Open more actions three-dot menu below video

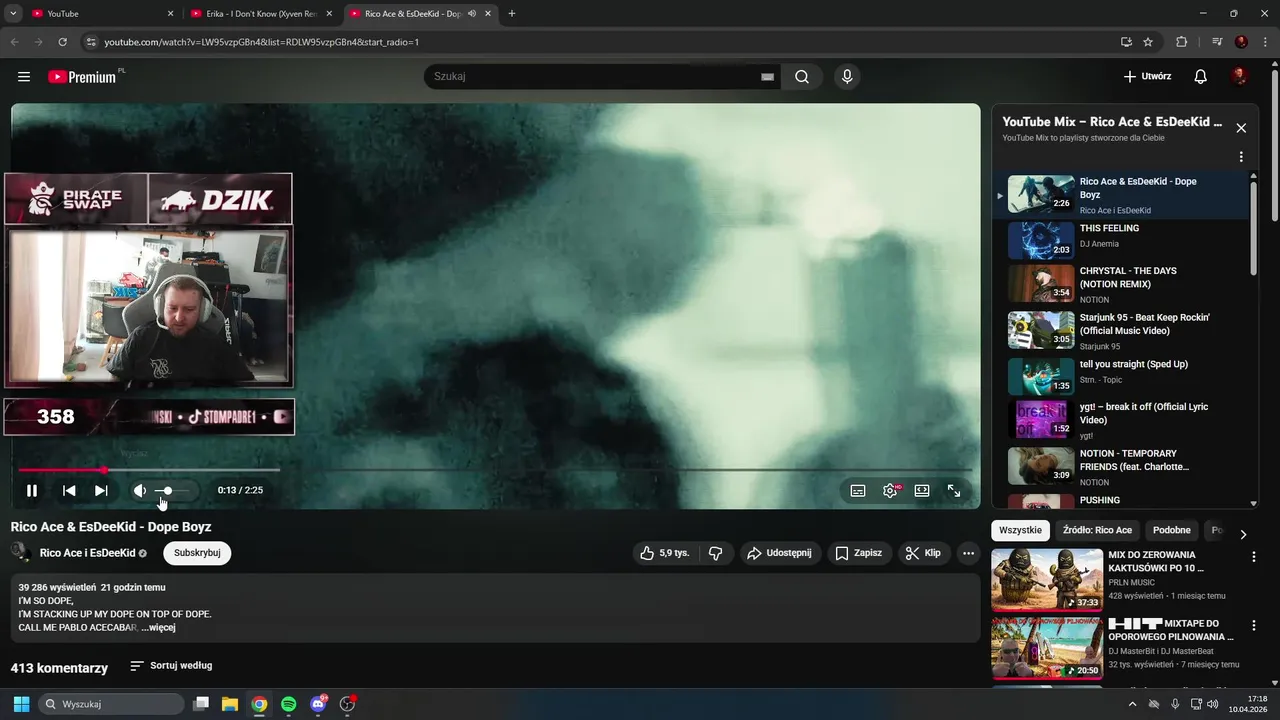968,553
